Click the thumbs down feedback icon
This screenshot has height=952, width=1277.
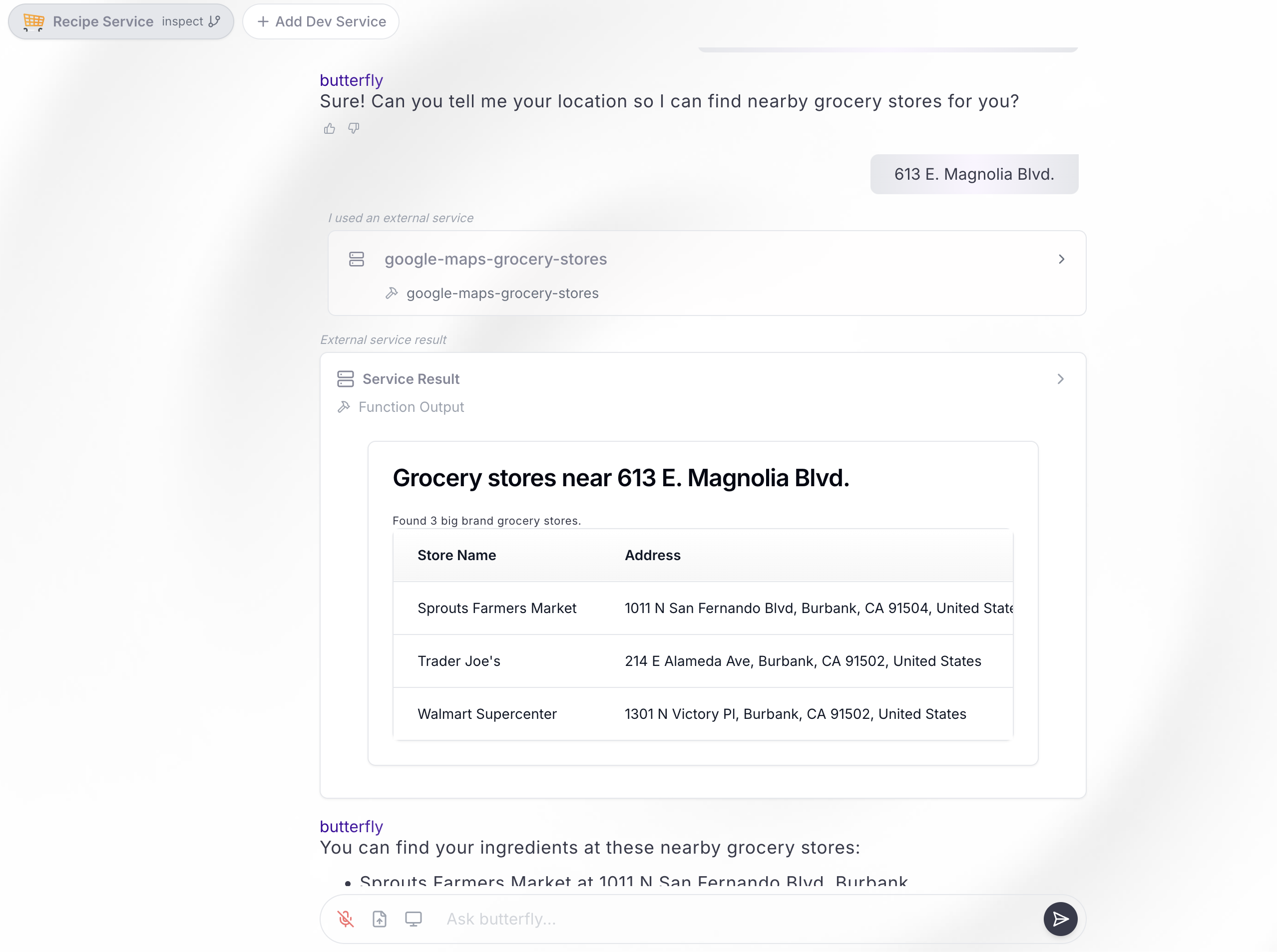(354, 128)
